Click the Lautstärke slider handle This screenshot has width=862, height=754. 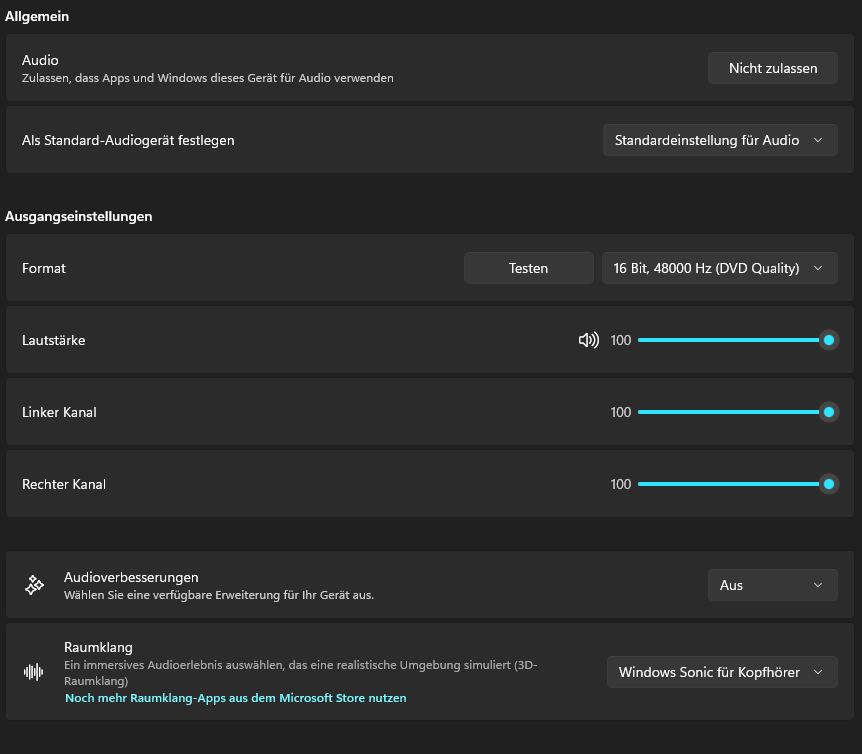coord(829,340)
